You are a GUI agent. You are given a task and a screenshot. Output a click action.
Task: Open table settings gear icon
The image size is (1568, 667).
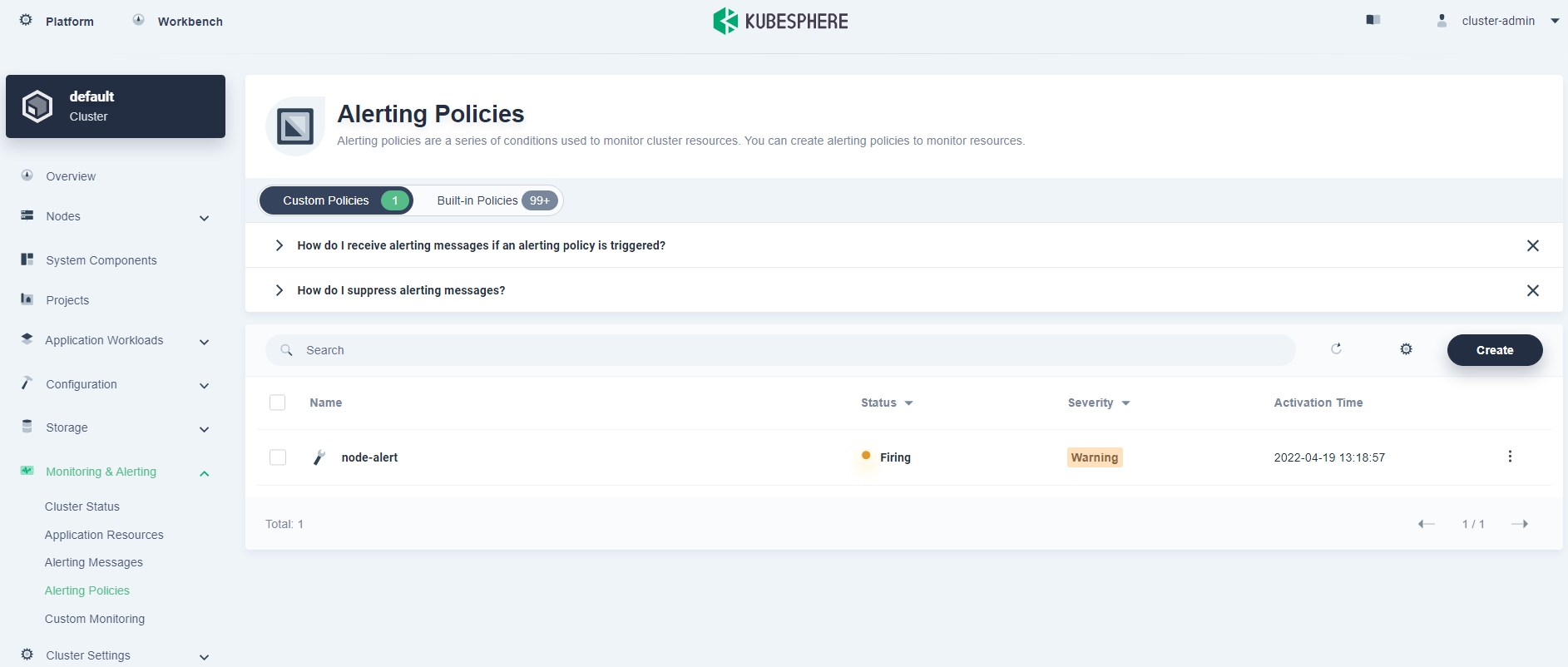point(1406,349)
